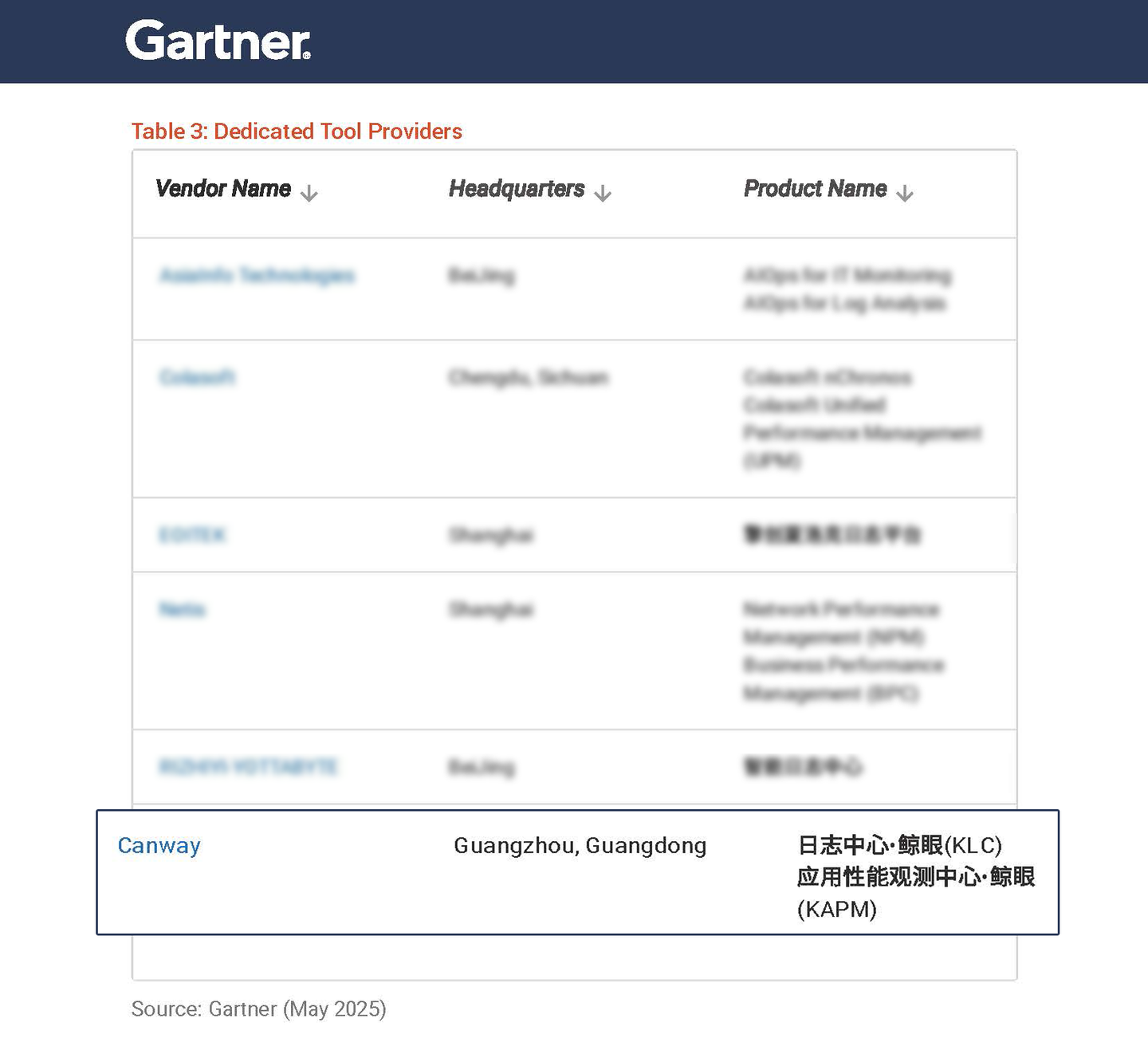
Task: Open the second blurred vendor link below it
Action: [197, 377]
